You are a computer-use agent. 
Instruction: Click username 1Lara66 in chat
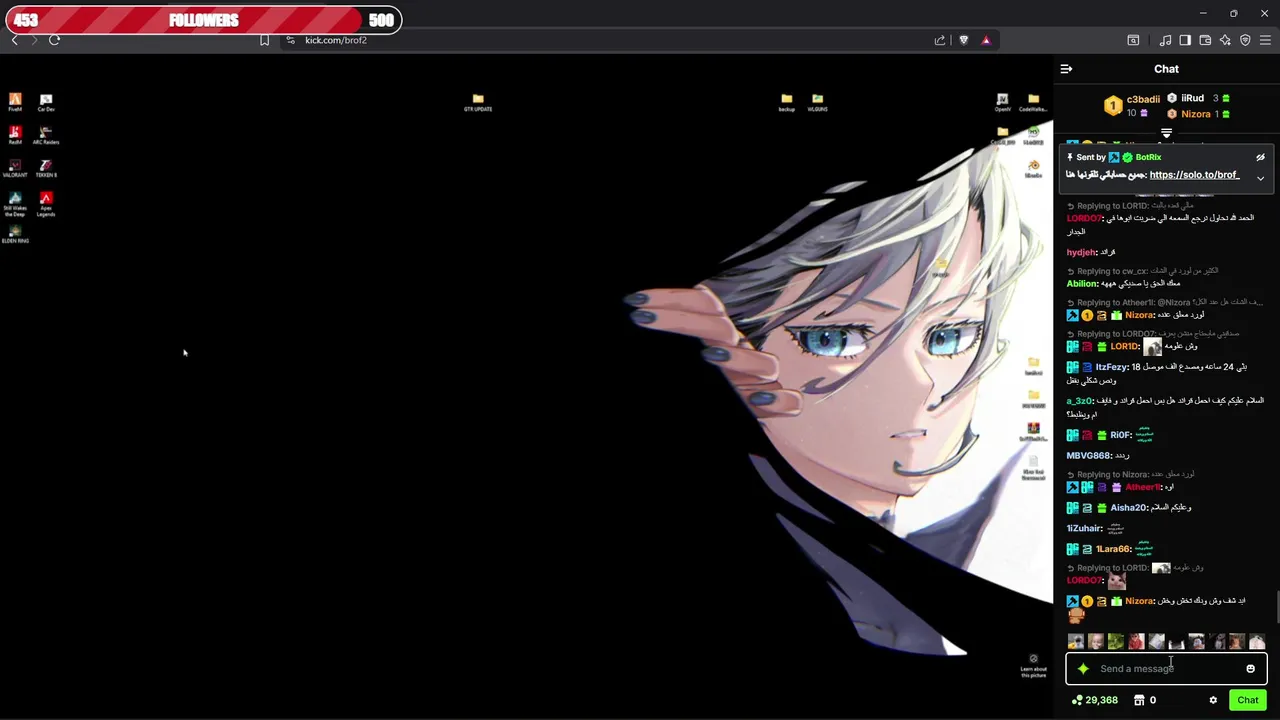click(1114, 549)
